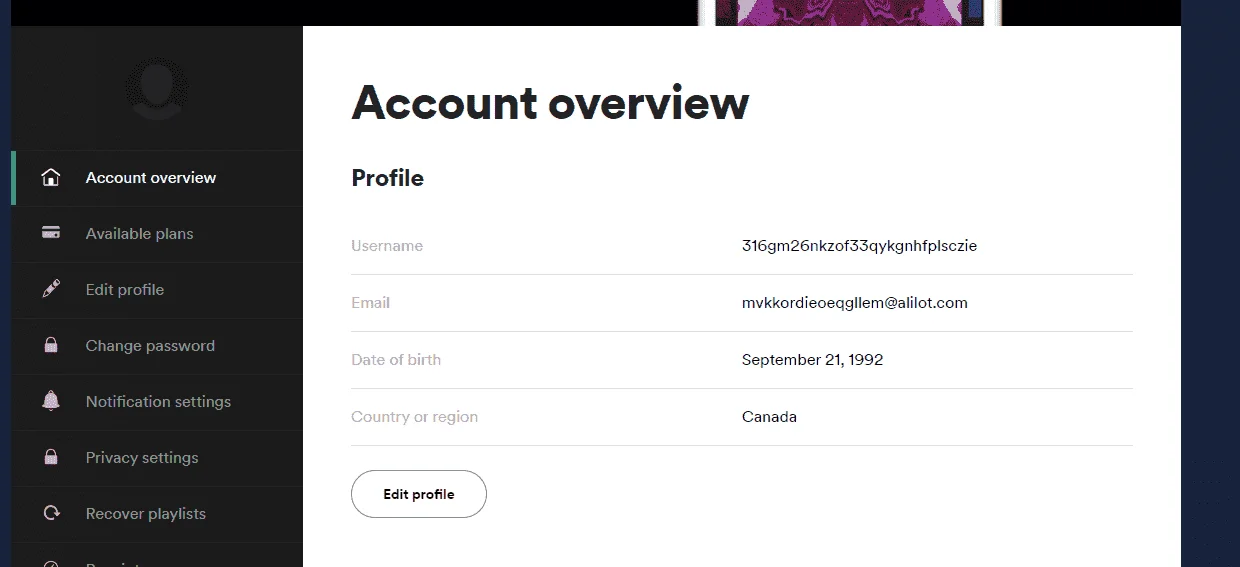Click the lock icon beside Change password
Screen dimensions: 1240x567
pos(51,345)
